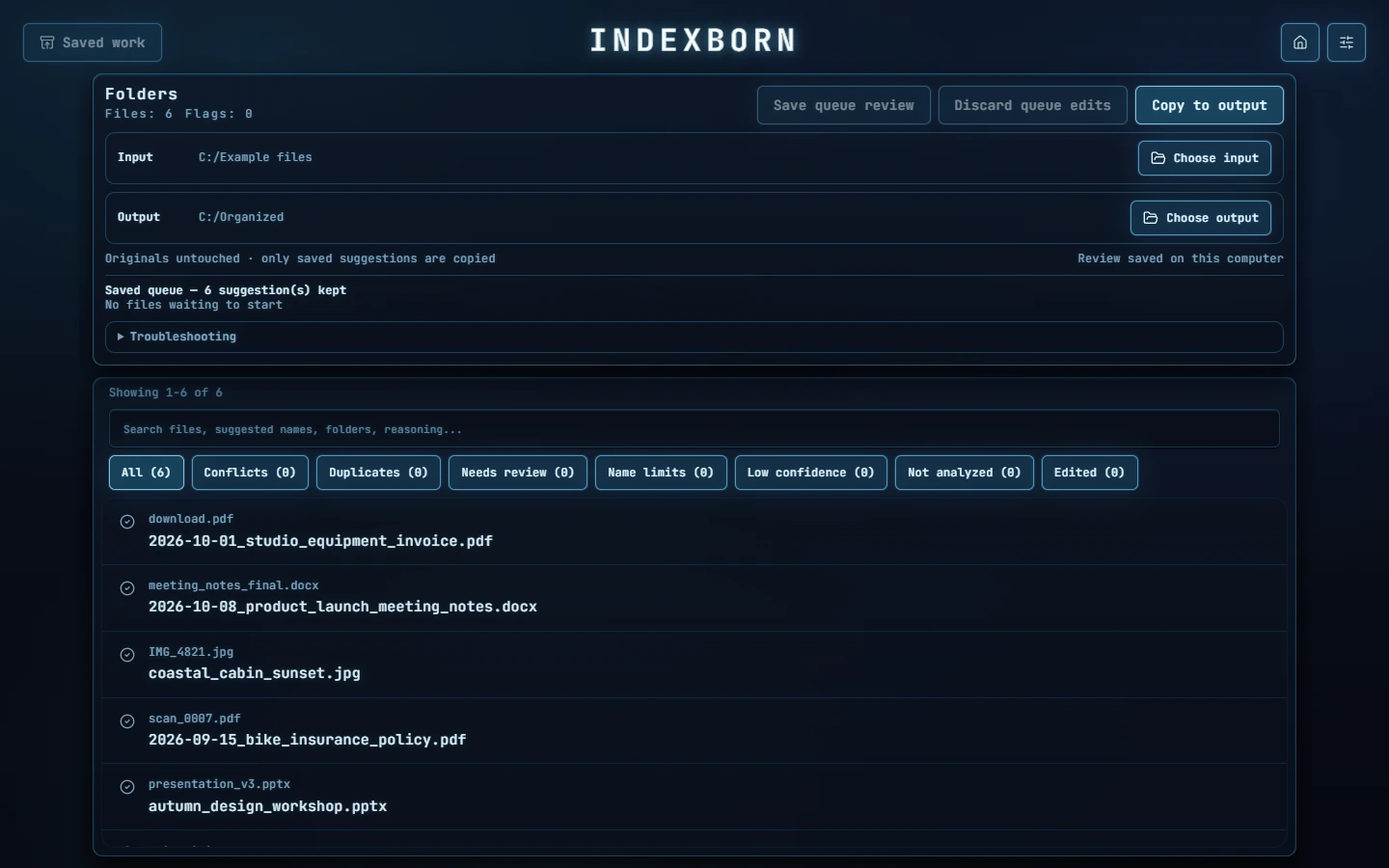Expand the Troubleshooting section
The image size is (1389, 868).
coord(694,337)
